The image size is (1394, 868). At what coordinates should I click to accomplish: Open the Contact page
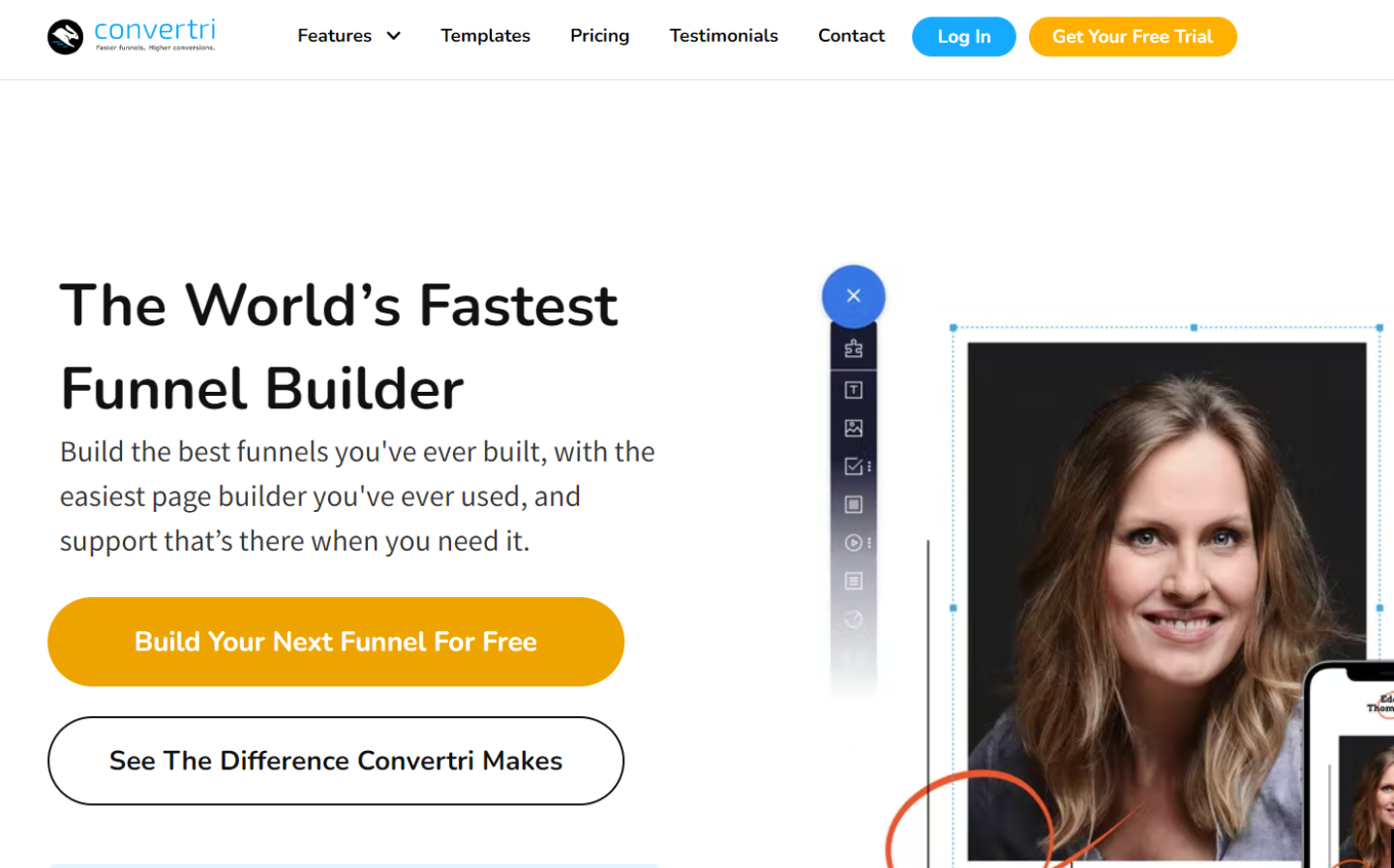[851, 36]
